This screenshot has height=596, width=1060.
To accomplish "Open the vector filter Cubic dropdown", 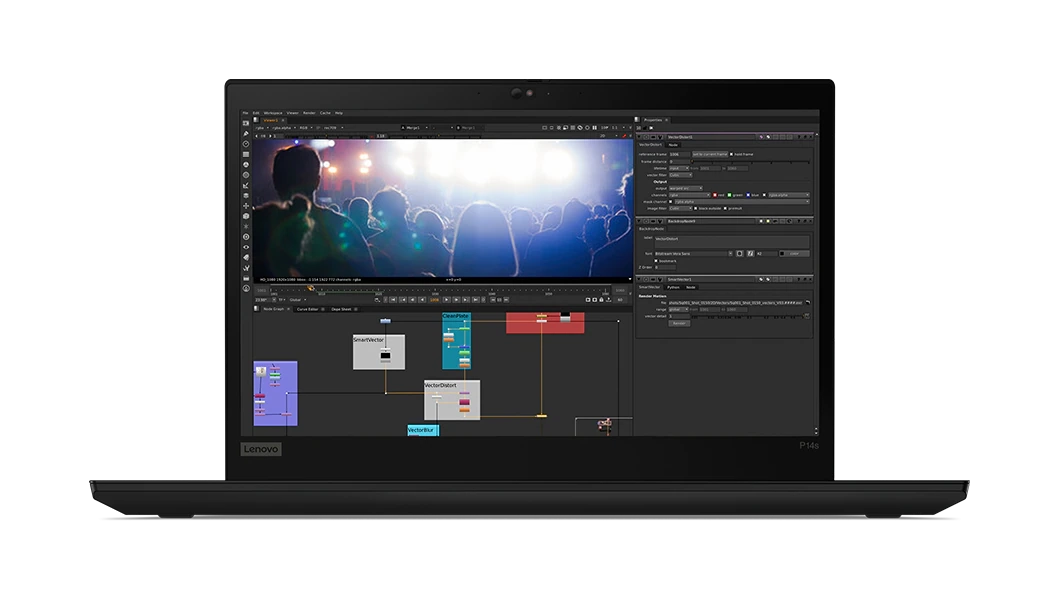I will click(680, 175).
